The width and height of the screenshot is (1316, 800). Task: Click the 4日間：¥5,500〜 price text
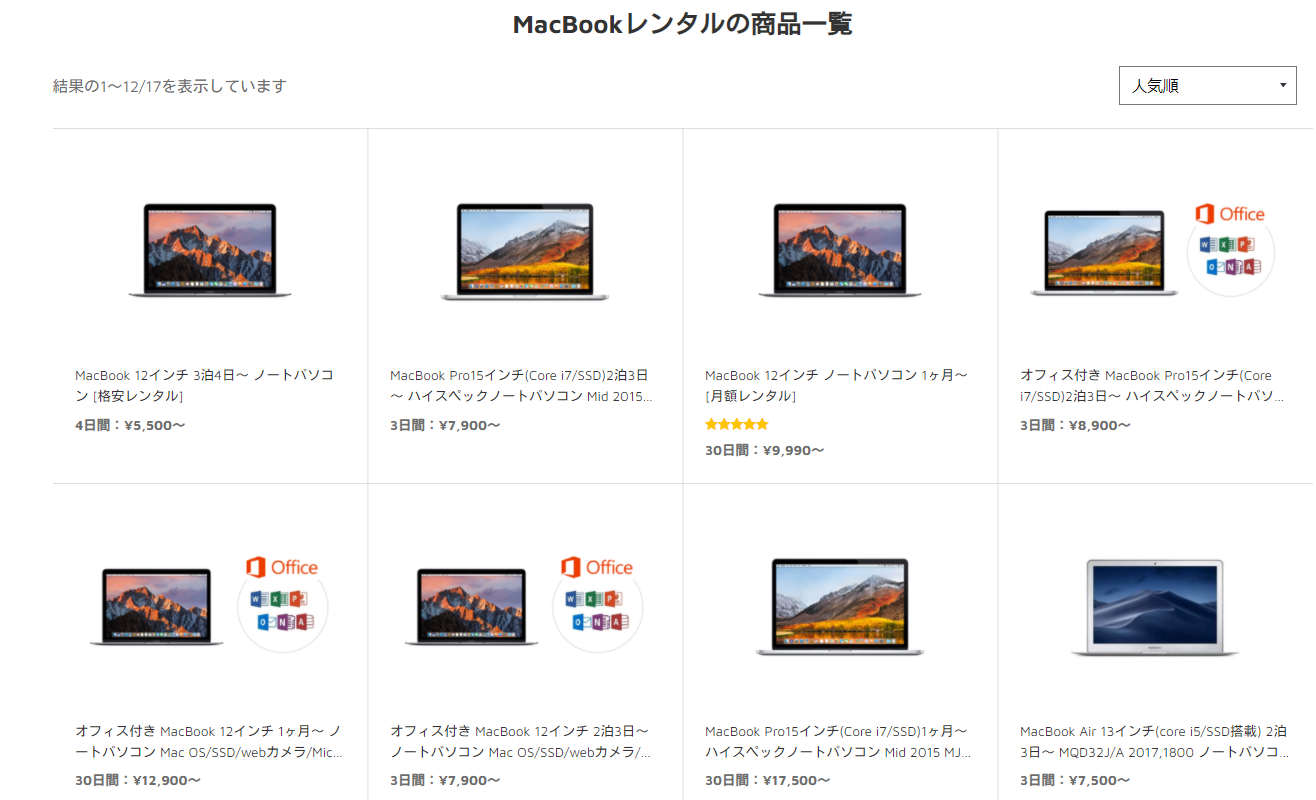(130, 425)
